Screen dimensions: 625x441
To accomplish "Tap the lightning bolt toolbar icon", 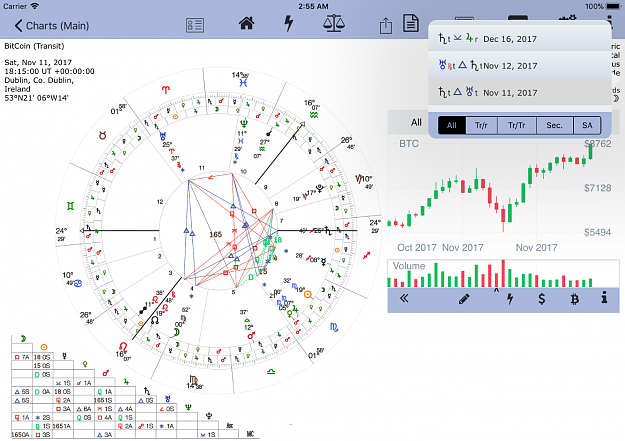I will (289, 24).
